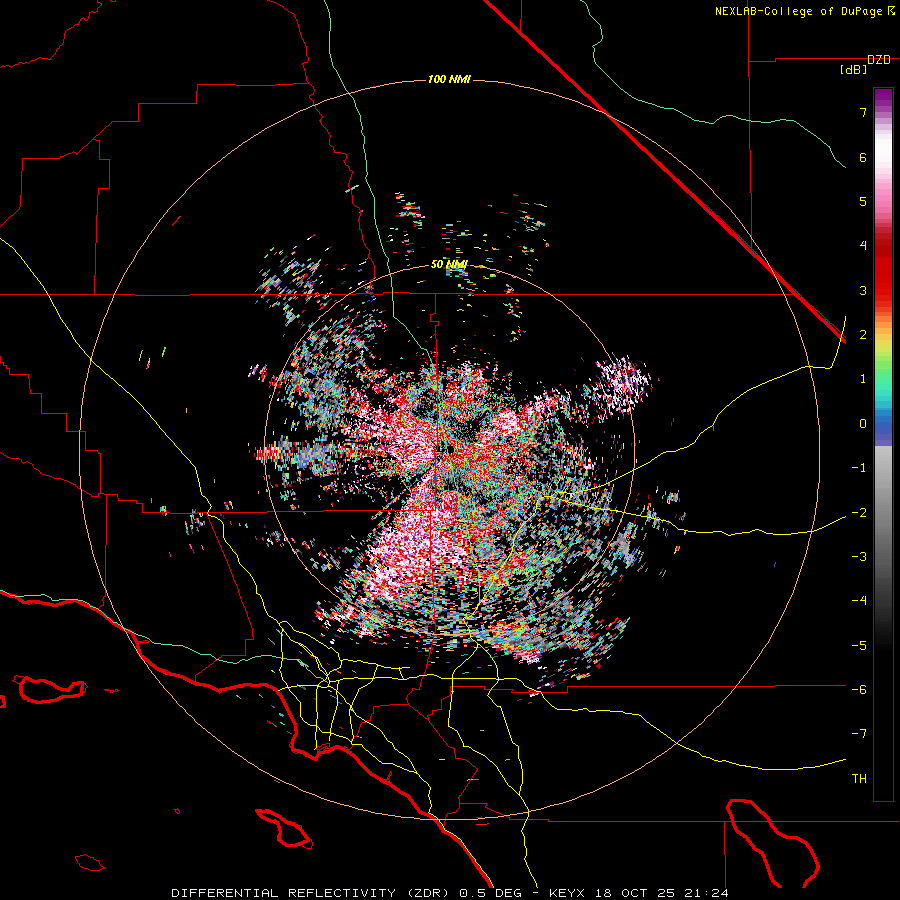Viewport: 900px width, 900px height.
Task: Click the radar site center dot
Action: (x=451, y=448)
